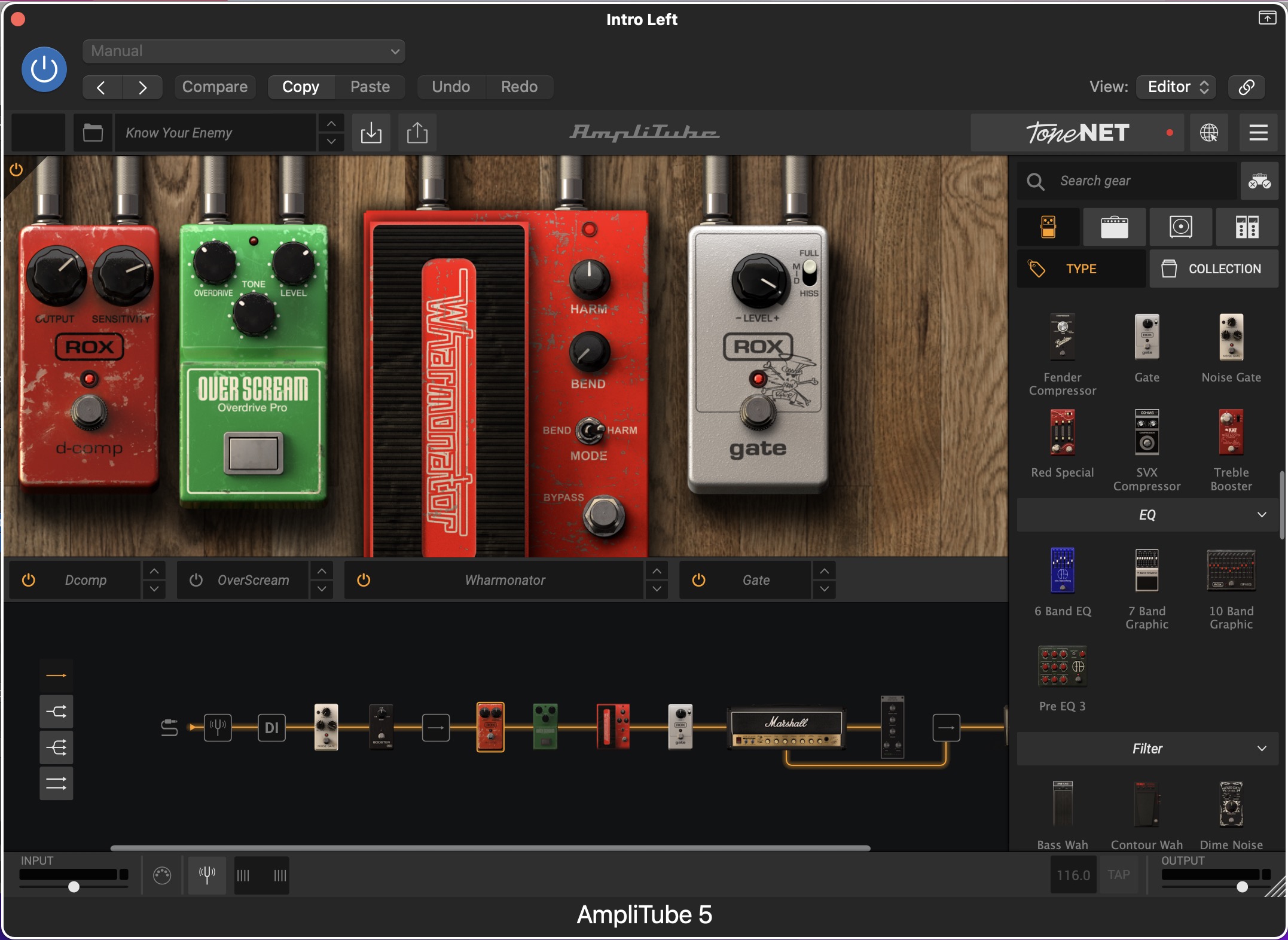Open the preset browser folder icon
Screen dimensions: 1288x940
pyautogui.click(x=93, y=132)
